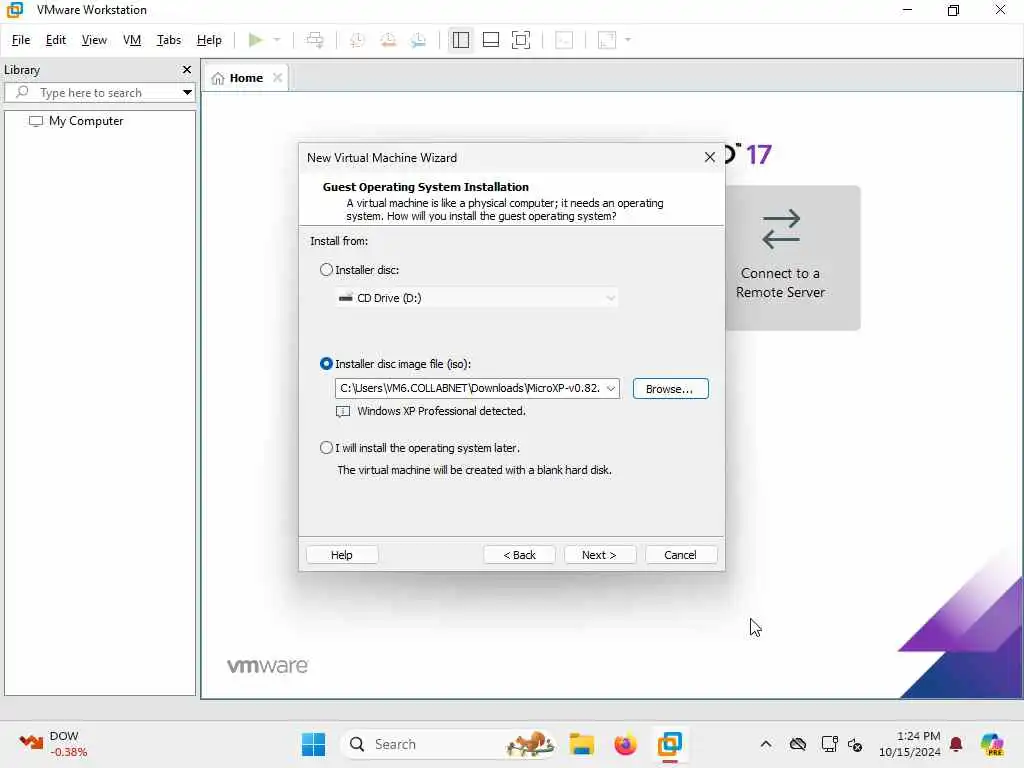The width and height of the screenshot is (1024, 768).
Task: Click the OneDrive cloud tray icon
Action: tap(797, 744)
